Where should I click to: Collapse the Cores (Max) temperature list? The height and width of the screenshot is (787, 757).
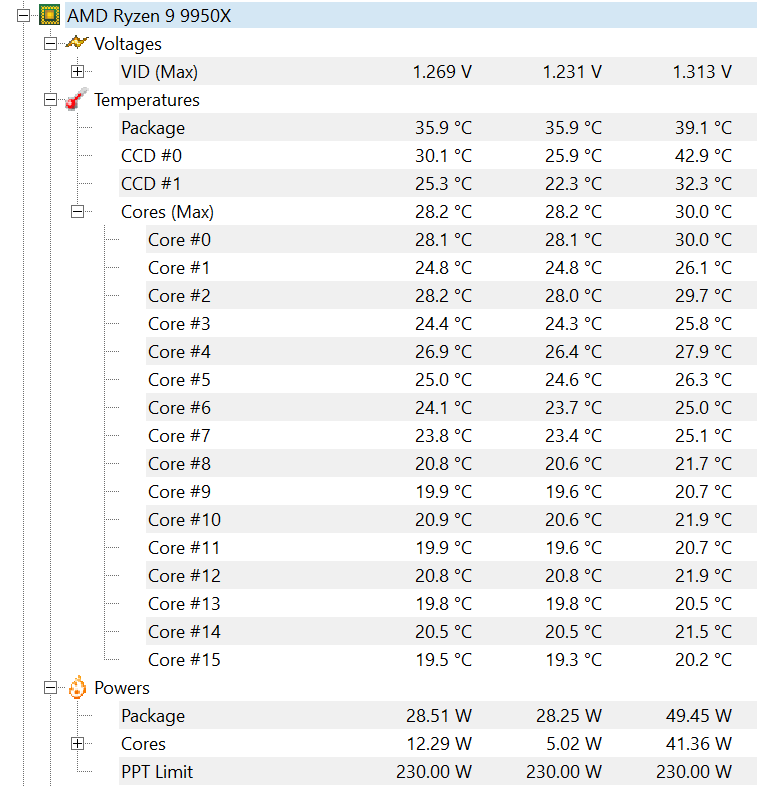[x=77, y=211]
